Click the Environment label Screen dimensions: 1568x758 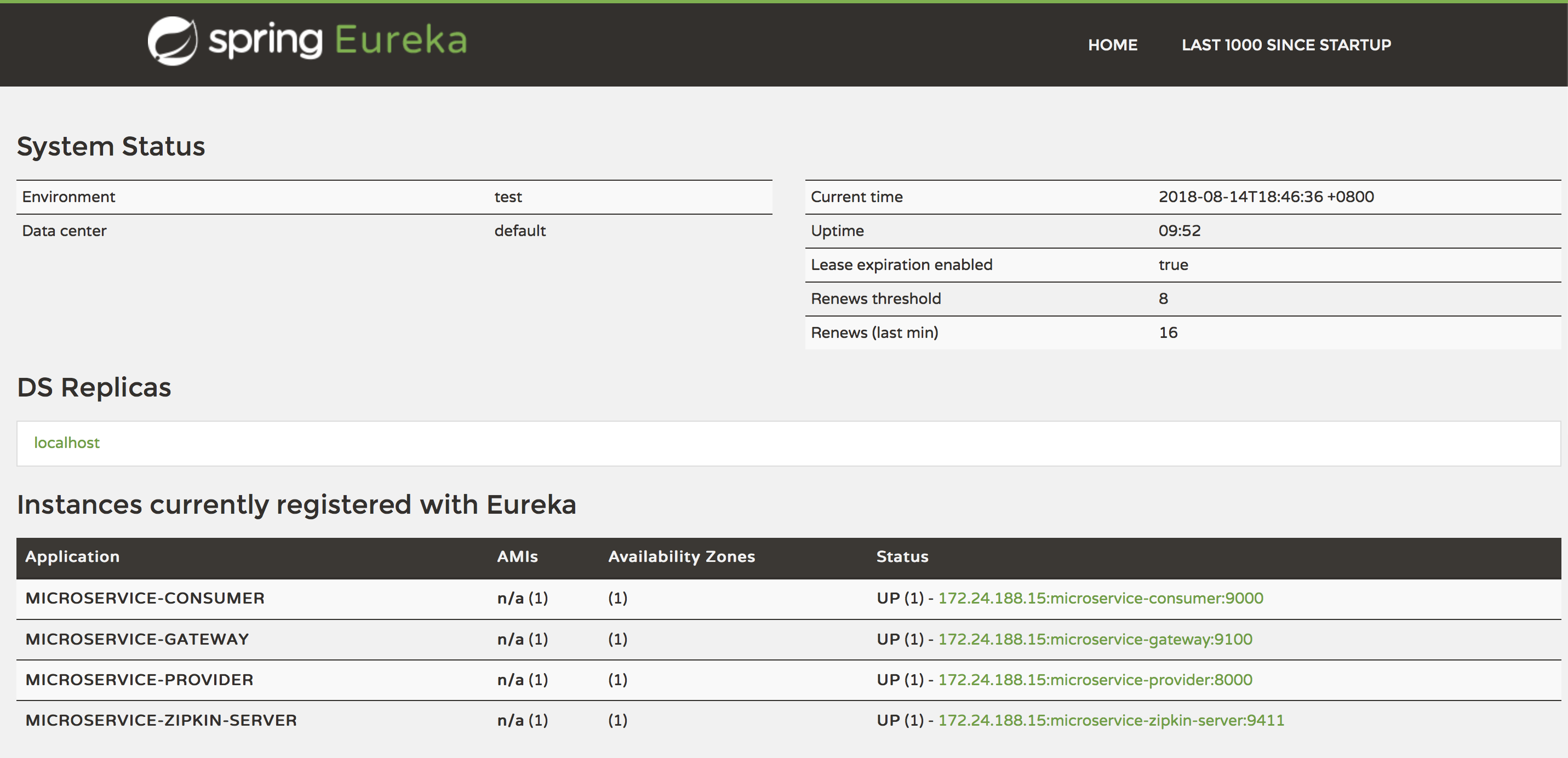(x=69, y=197)
